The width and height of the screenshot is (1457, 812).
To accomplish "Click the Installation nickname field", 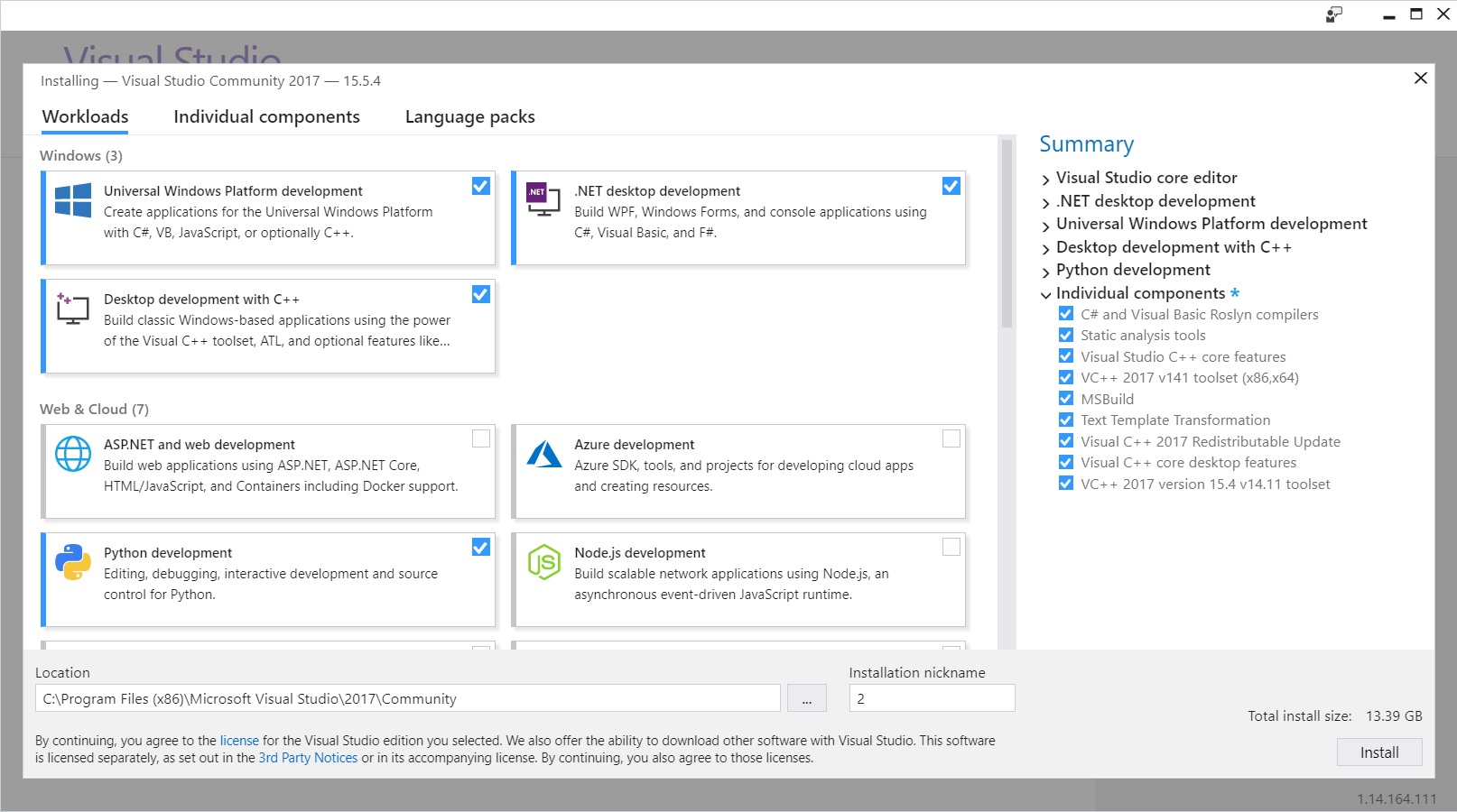I will (932, 698).
